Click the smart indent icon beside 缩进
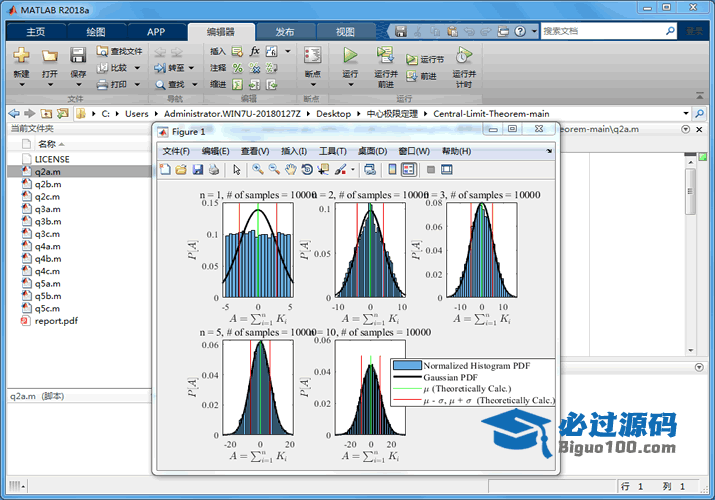Viewport: 715px width, 500px height. (x=238, y=85)
